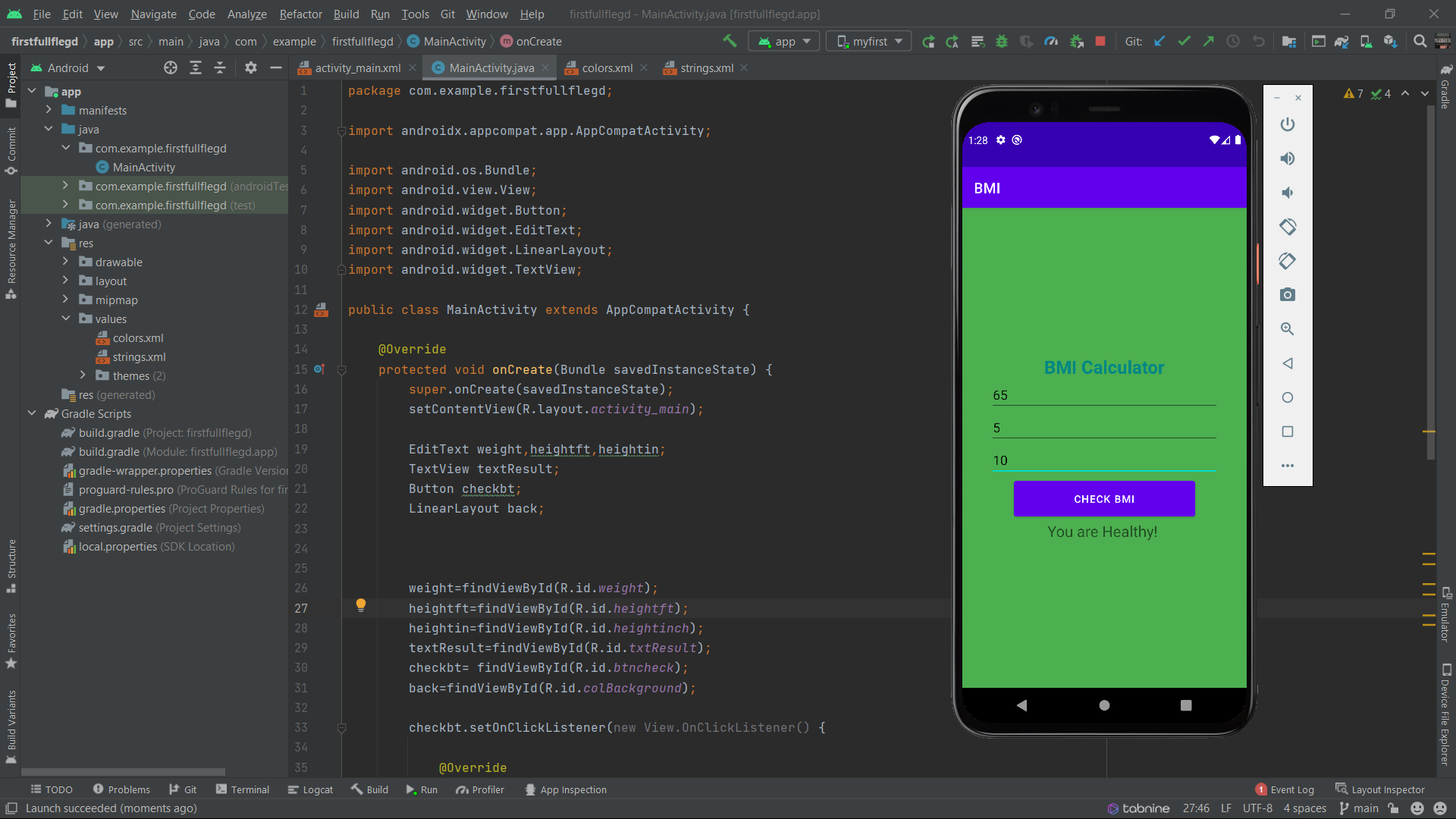1456x819 pixels.
Task: Start debugging using the bug icon
Action: (1002, 41)
